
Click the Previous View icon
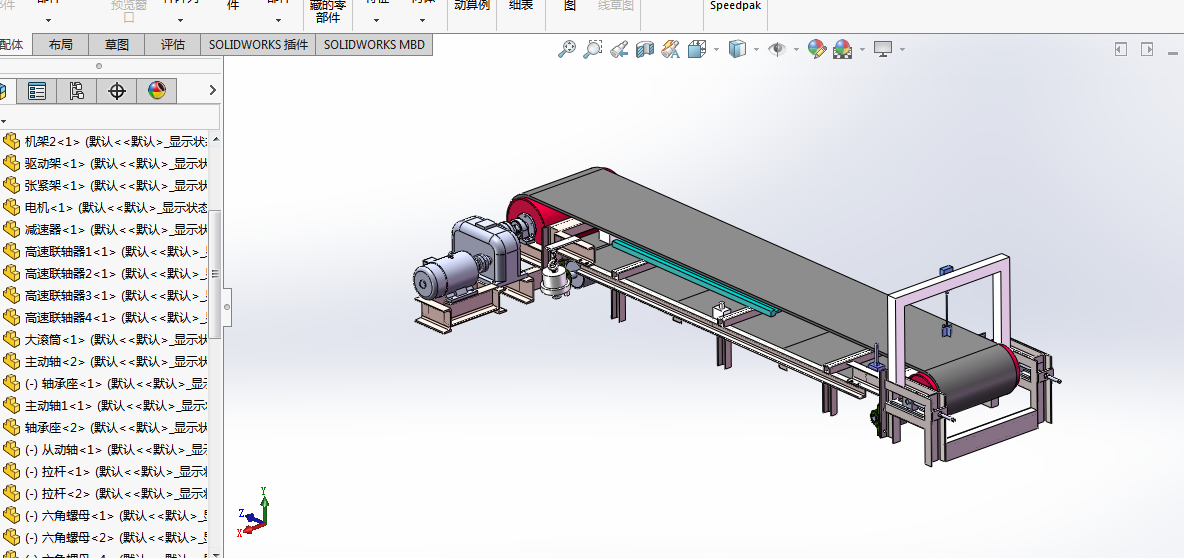pos(619,49)
